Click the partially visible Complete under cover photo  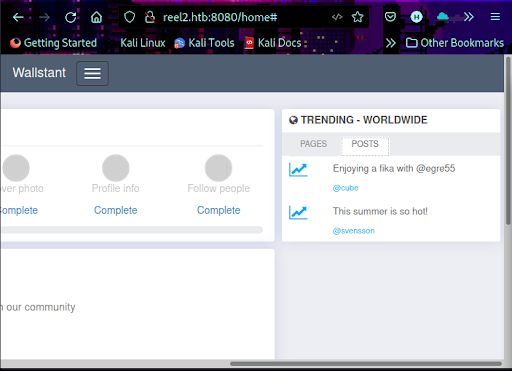[19, 210]
